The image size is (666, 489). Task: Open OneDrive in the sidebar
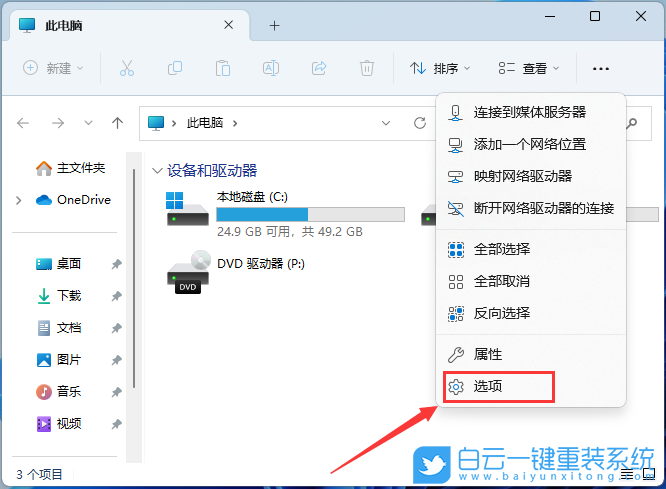point(73,200)
